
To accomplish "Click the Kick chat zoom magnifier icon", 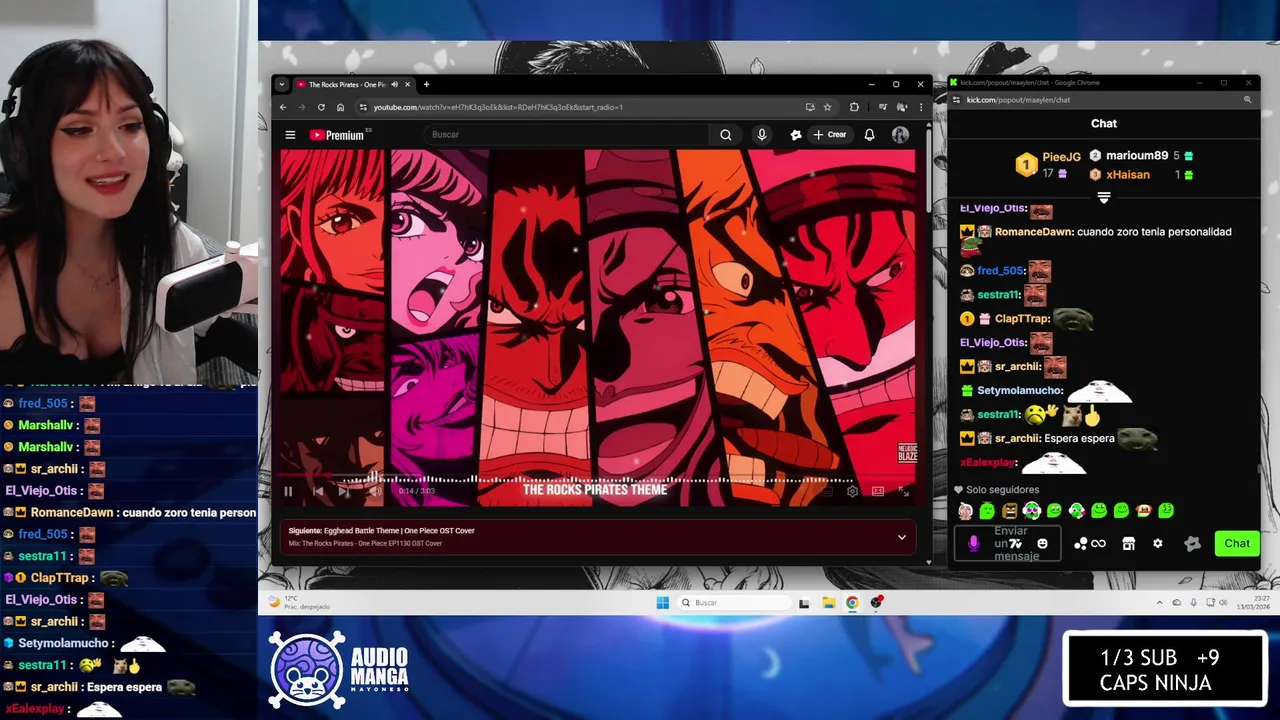I will [1247, 100].
